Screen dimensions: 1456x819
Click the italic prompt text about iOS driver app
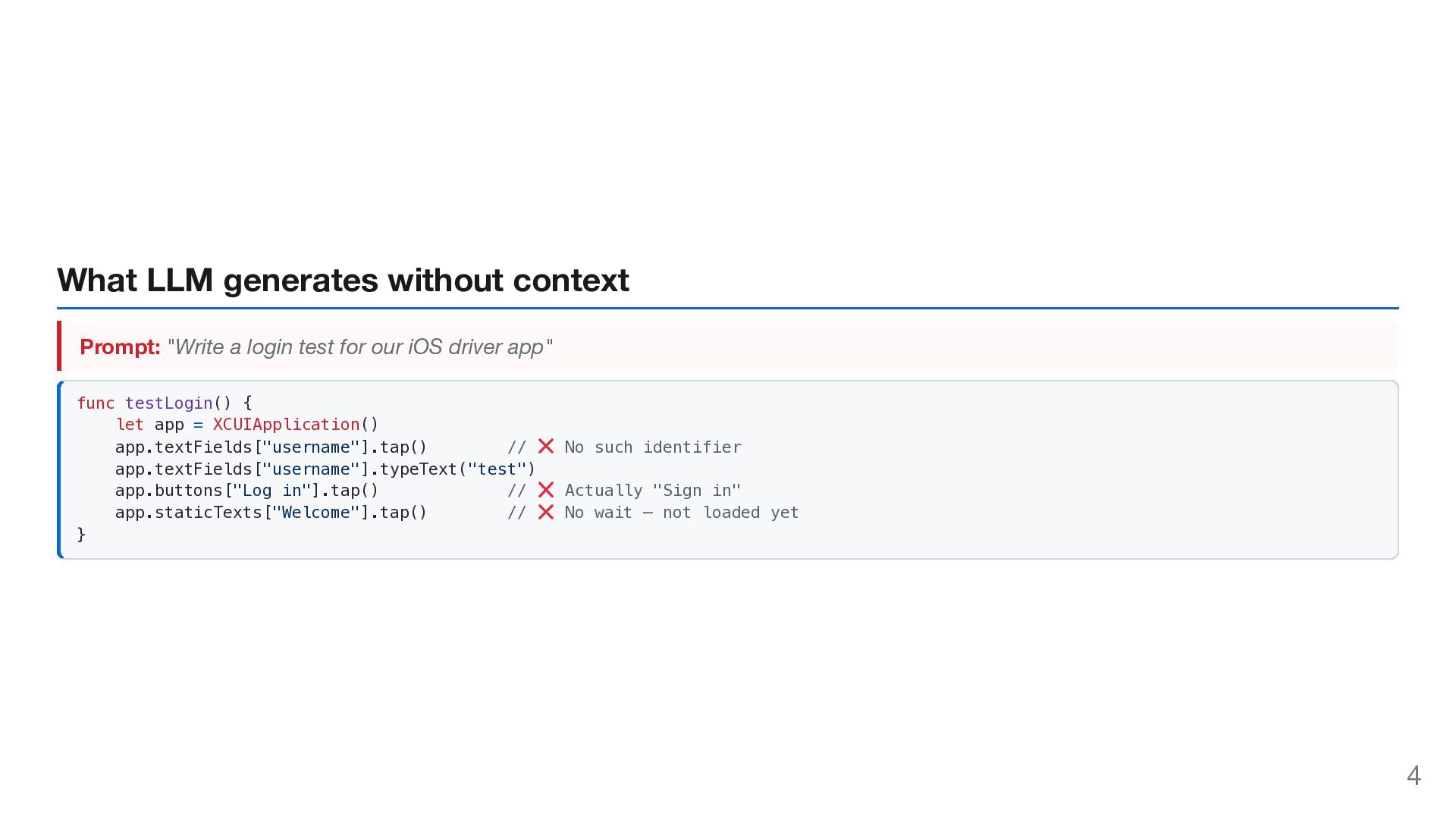point(359,347)
